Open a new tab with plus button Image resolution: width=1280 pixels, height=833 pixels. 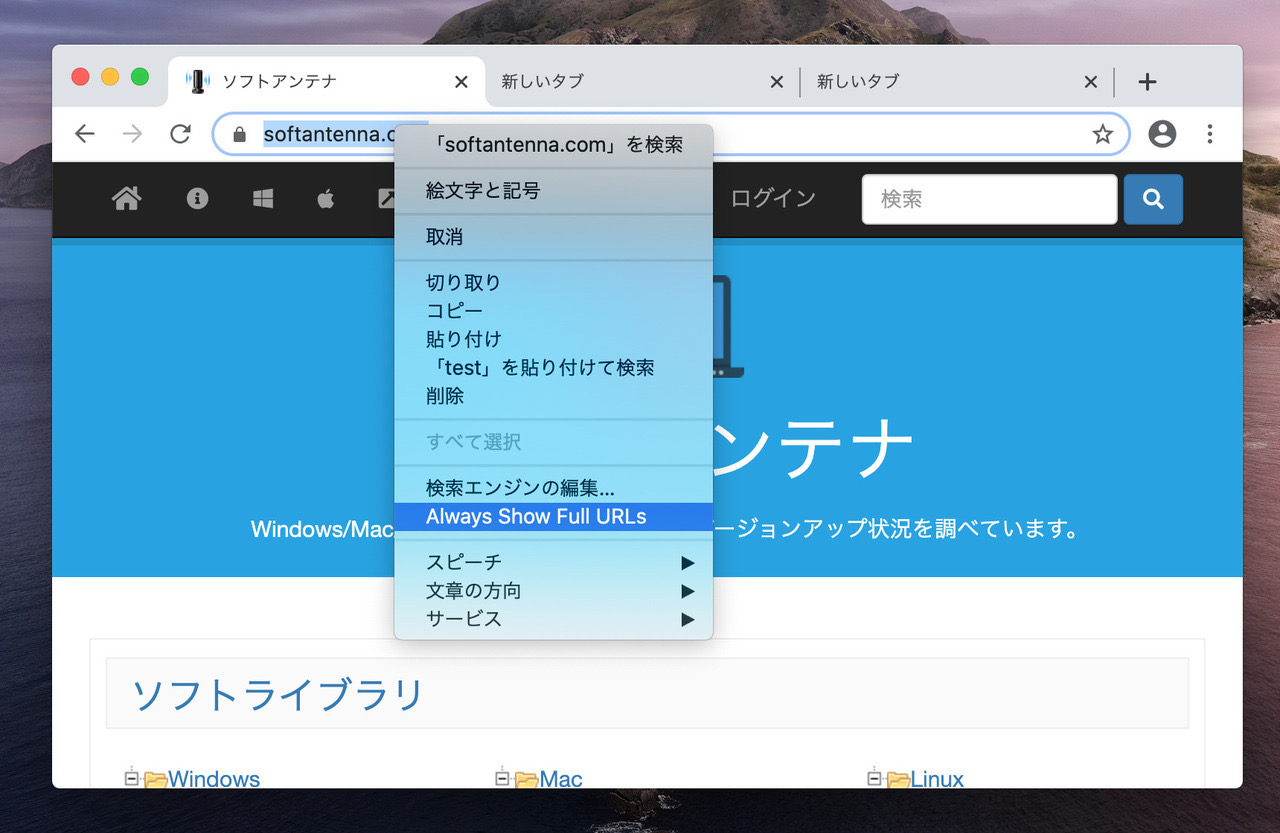click(1147, 82)
